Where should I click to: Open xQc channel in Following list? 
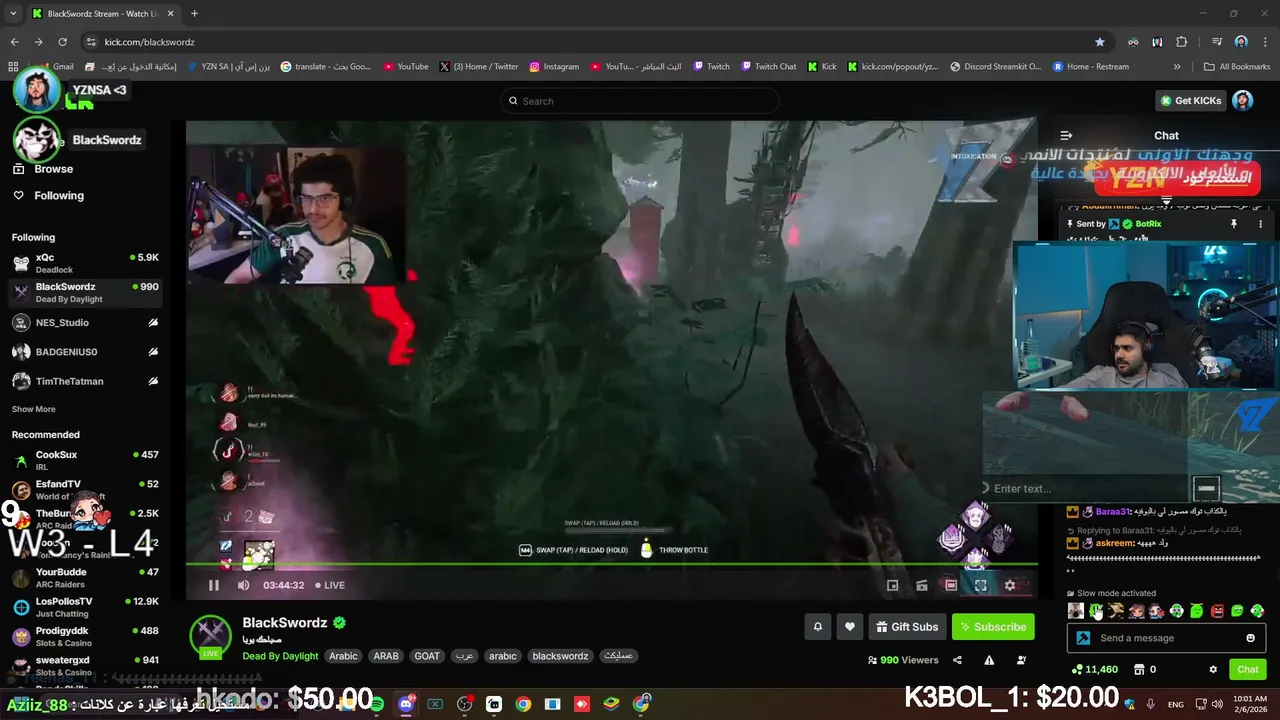click(85, 263)
